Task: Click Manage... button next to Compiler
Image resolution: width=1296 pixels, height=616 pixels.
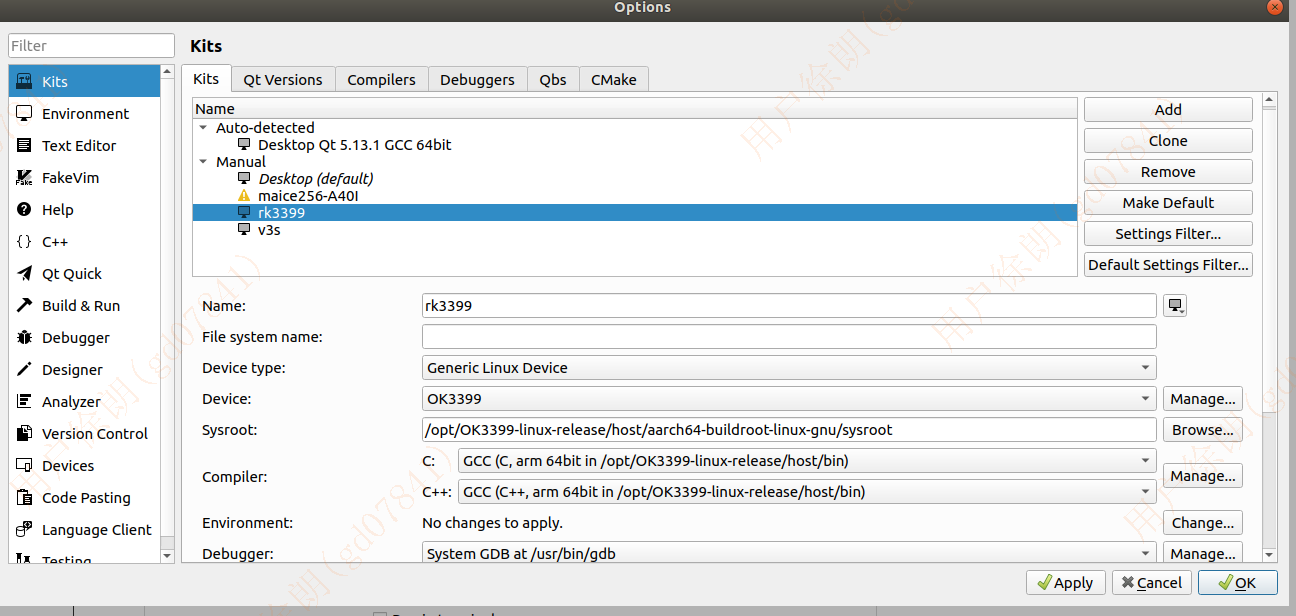Action: pos(1203,476)
